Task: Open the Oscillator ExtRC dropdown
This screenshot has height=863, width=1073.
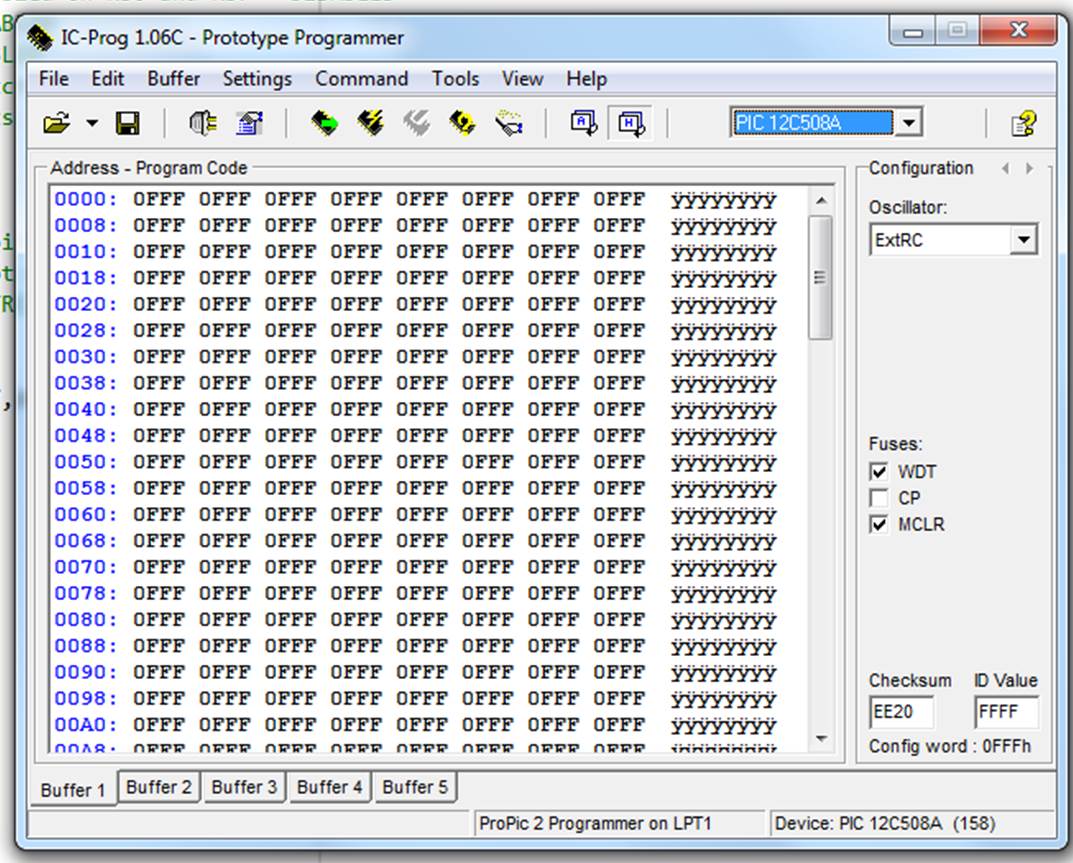Action: [x=1024, y=240]
